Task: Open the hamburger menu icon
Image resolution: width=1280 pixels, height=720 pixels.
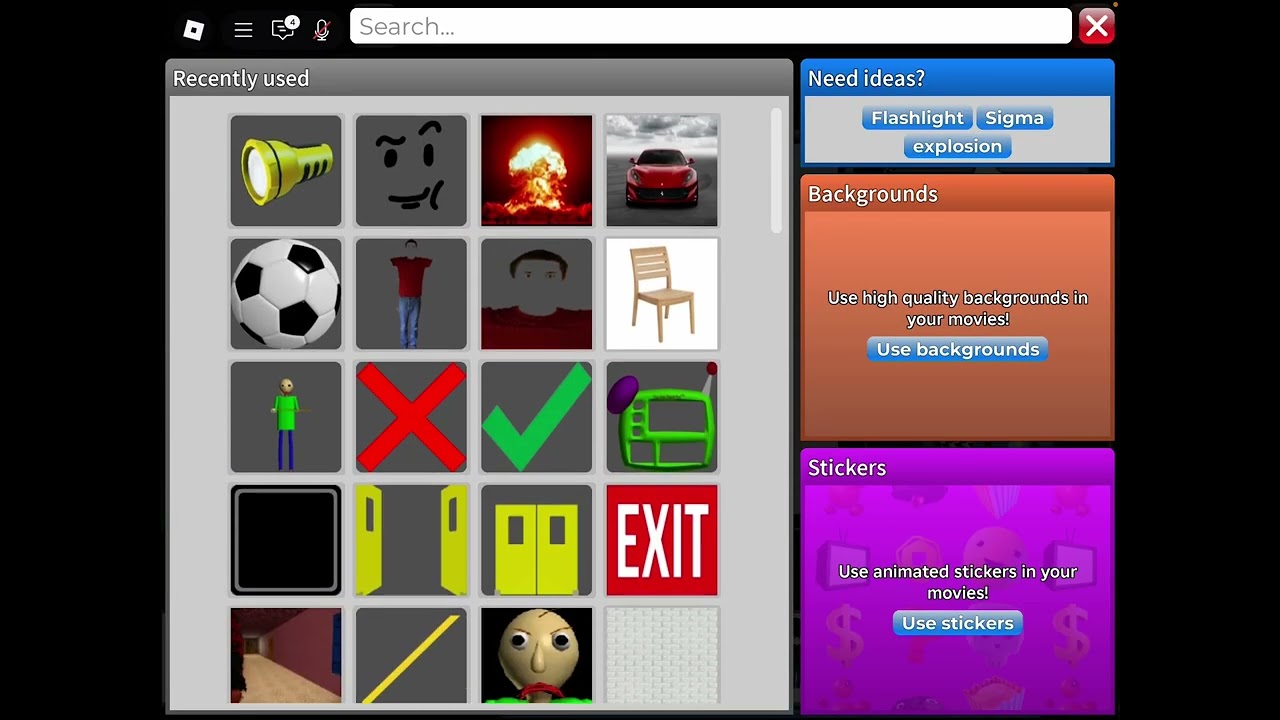Action: click(x=243, y=30)
